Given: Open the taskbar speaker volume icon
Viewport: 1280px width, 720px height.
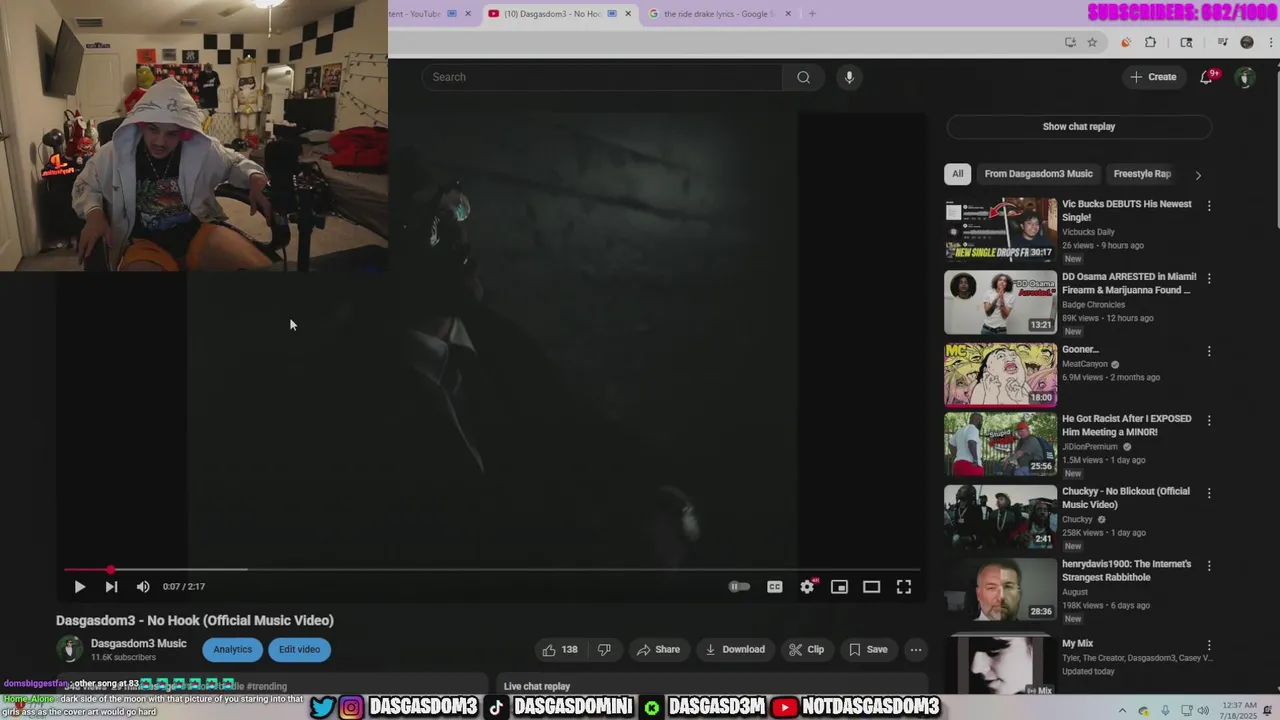Looking at the screenshot, I should 1204,710.
